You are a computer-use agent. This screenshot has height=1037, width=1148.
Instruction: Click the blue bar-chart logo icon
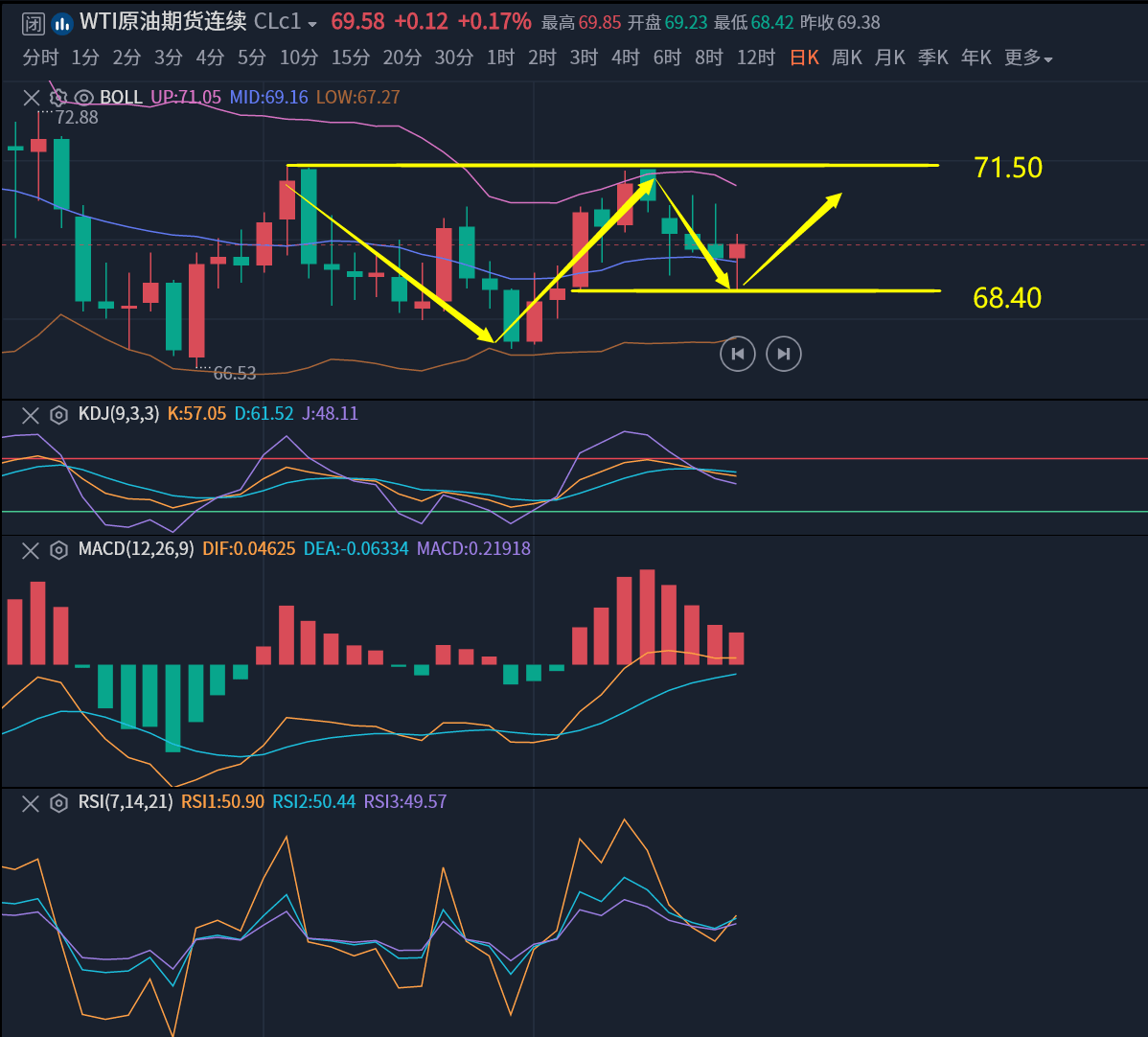(61, 22)
